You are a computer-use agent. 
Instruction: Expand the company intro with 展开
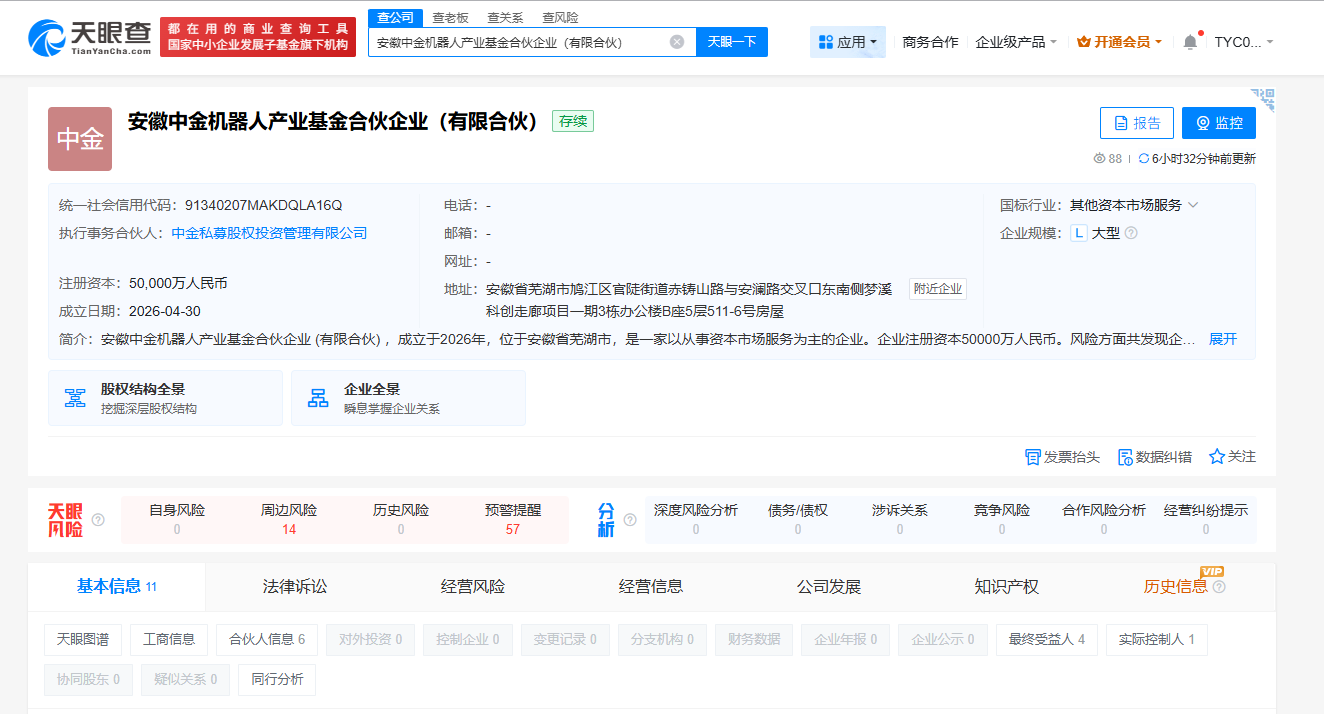1223,339
